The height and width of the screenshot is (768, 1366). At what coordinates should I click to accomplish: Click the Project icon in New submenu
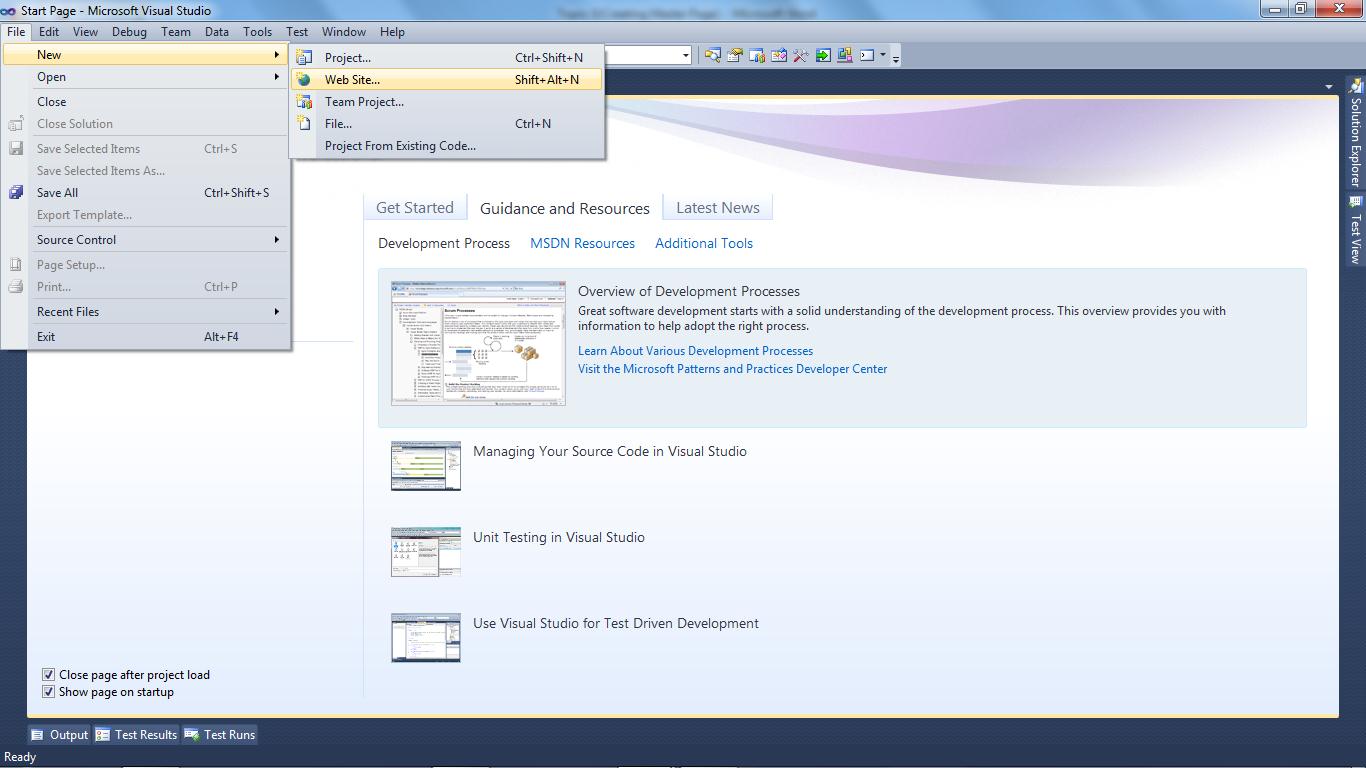click(304, 58)
